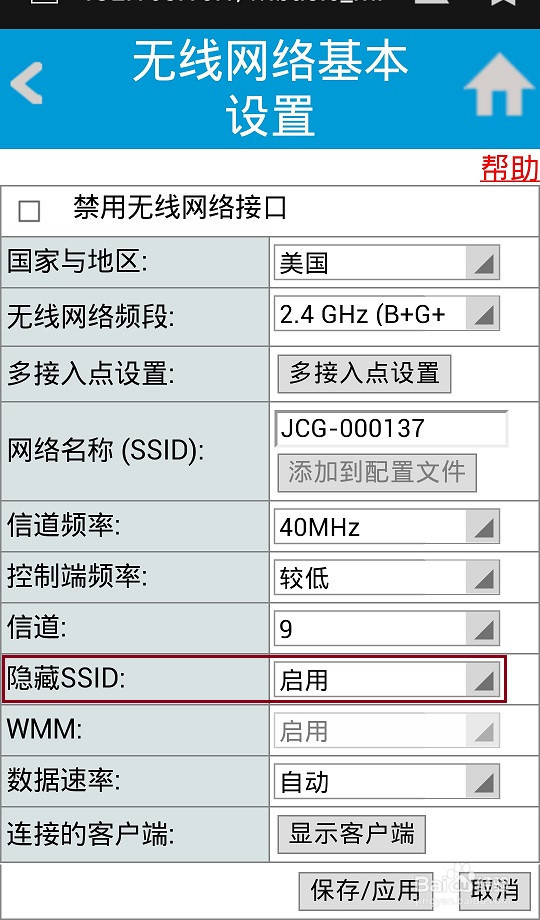Tap the back arrow icon
The width and height of the screenshot is (540, 920).
coord(26,83)
